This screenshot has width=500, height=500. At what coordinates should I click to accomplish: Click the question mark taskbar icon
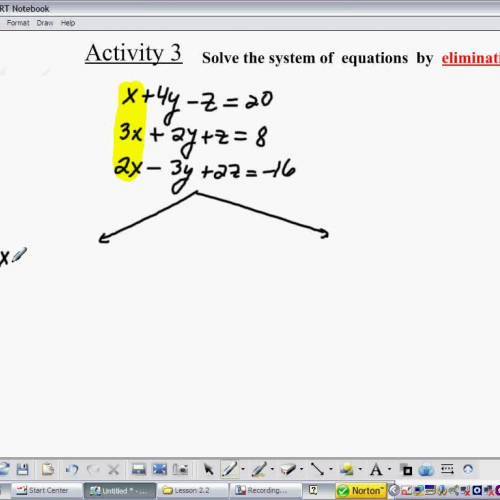pos(313,490)
